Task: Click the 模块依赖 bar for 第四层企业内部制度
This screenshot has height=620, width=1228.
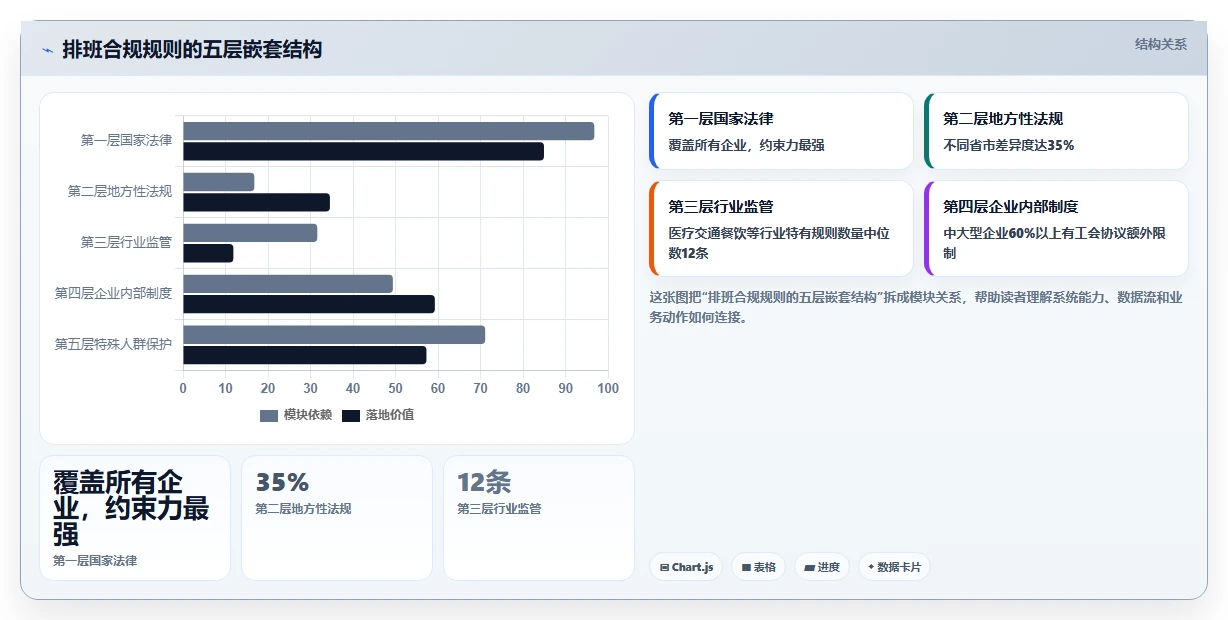Action: click(x=288, y=284)
